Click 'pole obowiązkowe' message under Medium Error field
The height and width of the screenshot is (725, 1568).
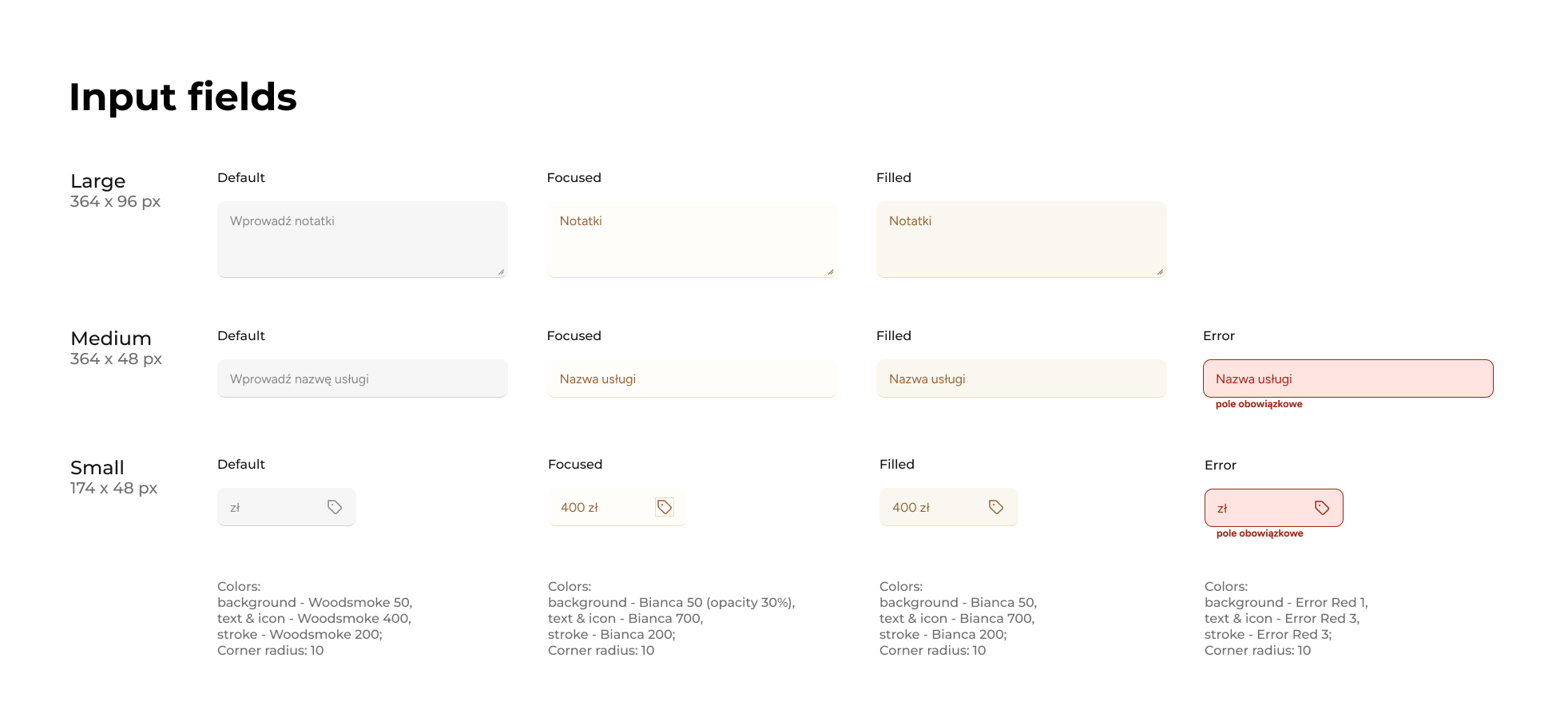1259,404
